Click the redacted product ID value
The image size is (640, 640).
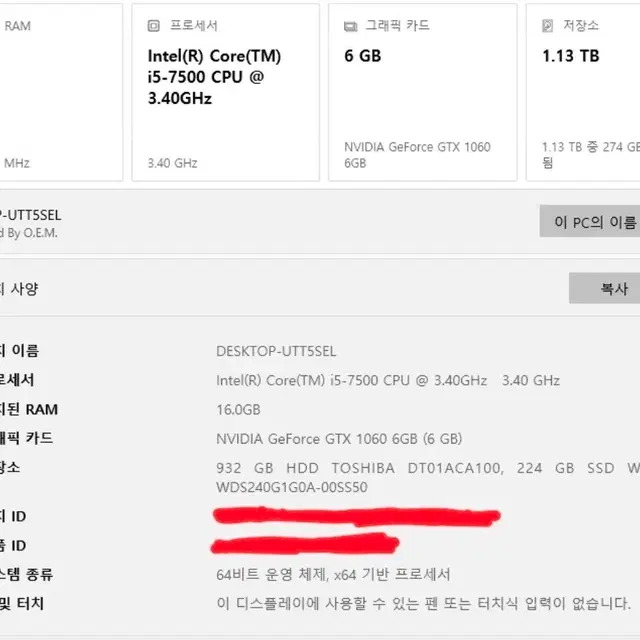coord(305,544)
